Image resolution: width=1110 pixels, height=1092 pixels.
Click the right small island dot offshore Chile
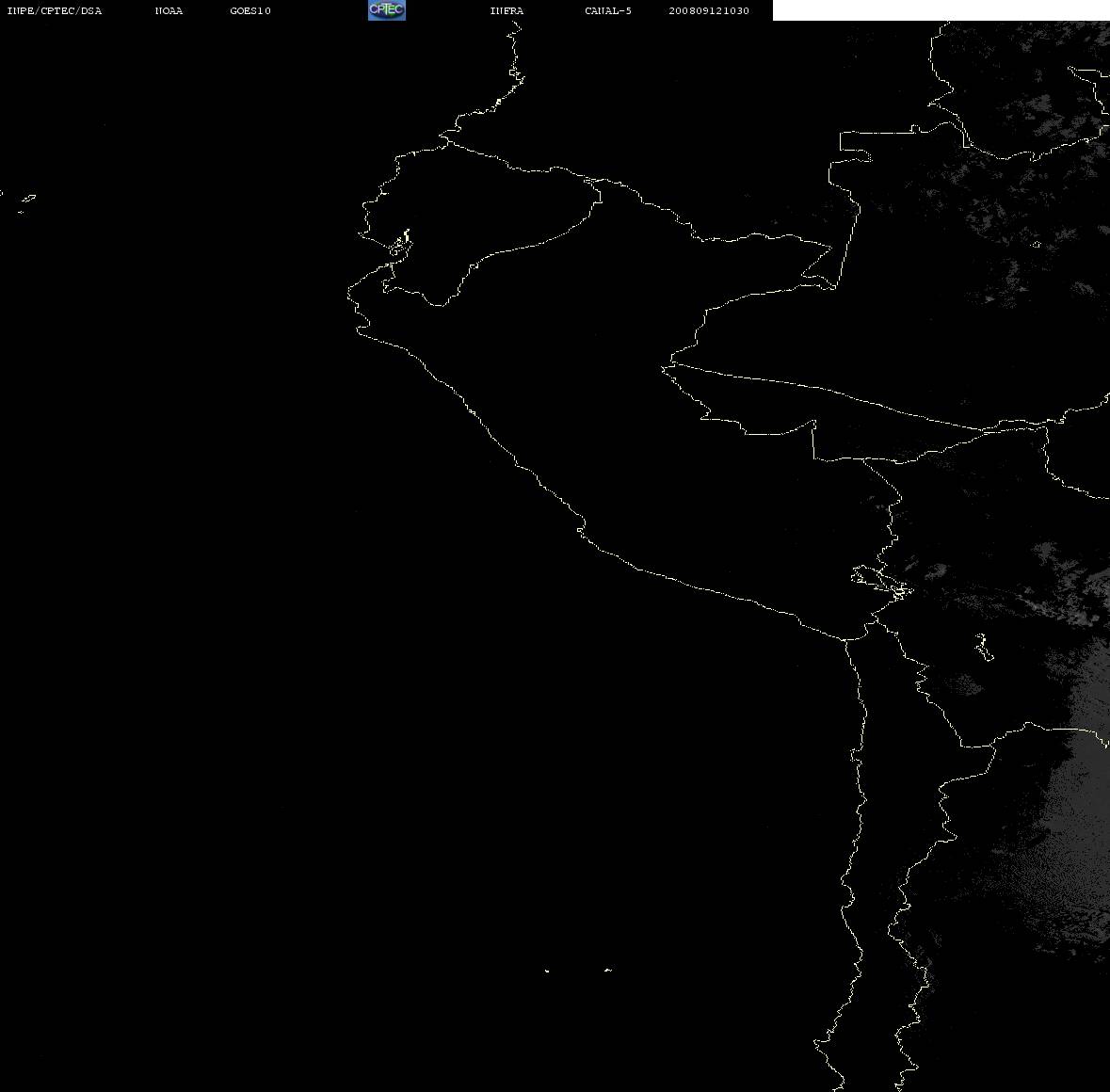608,970
